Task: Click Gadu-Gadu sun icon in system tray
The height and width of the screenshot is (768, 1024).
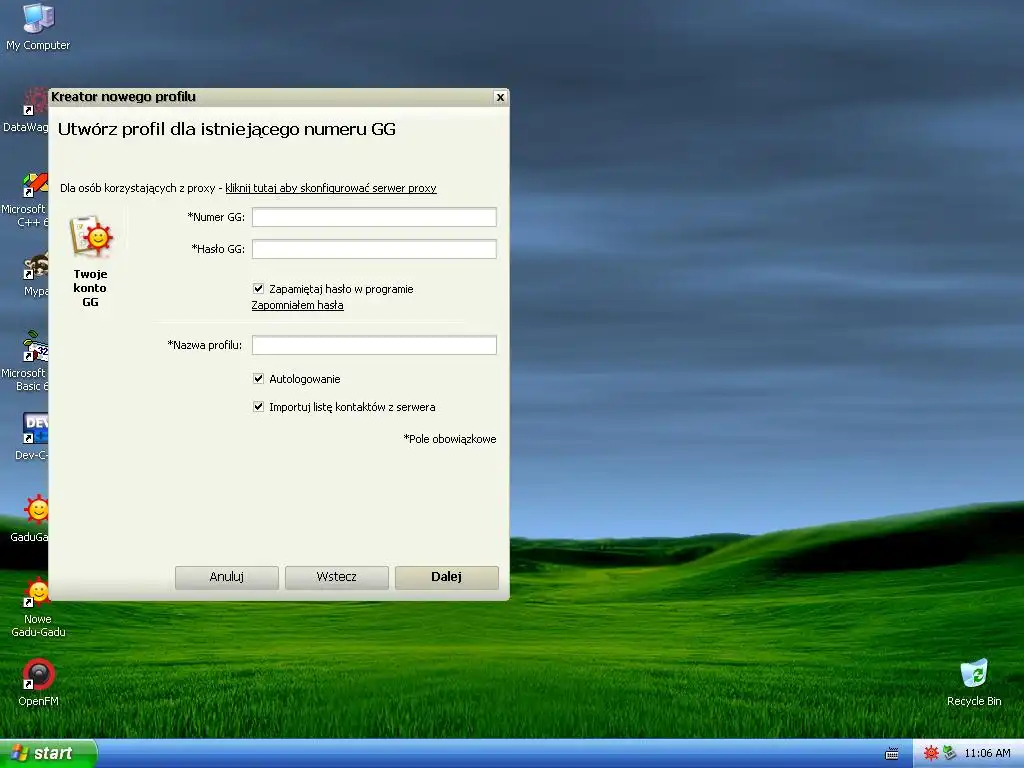Action: pos(931,753)
